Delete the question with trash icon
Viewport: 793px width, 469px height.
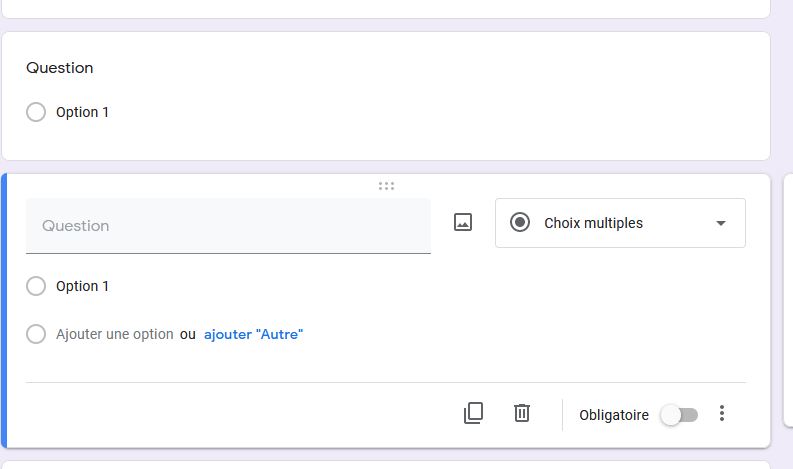tap(521, 413)
